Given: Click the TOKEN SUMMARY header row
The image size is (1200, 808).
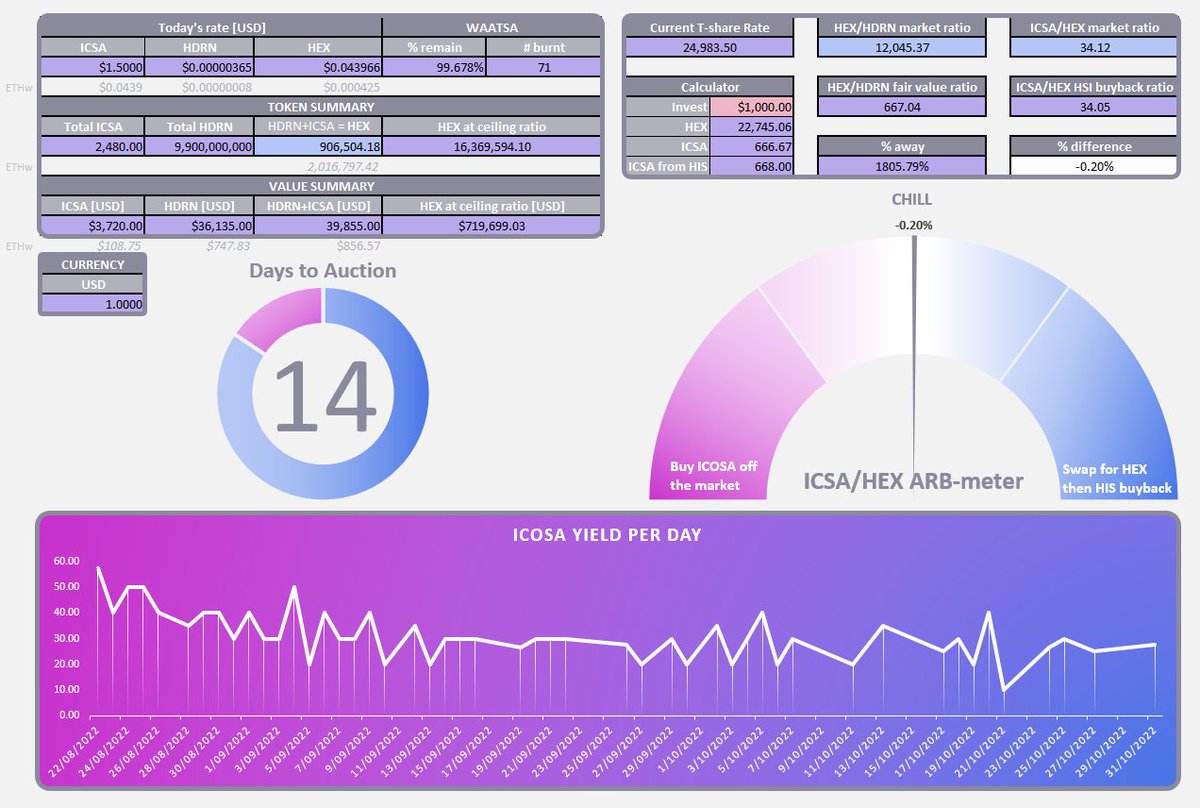Looking at the screenshot, I should pyautogui.click(x=320, y=107).
